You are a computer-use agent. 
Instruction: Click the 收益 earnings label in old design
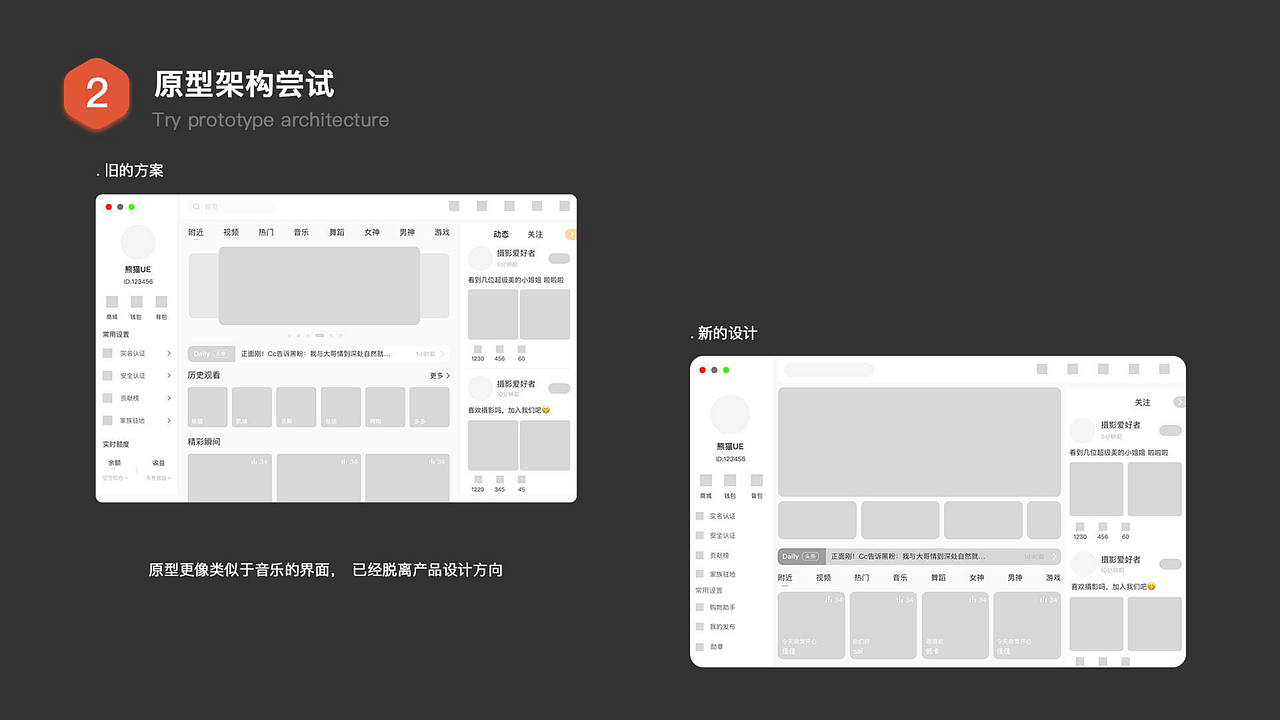(159, 463)
